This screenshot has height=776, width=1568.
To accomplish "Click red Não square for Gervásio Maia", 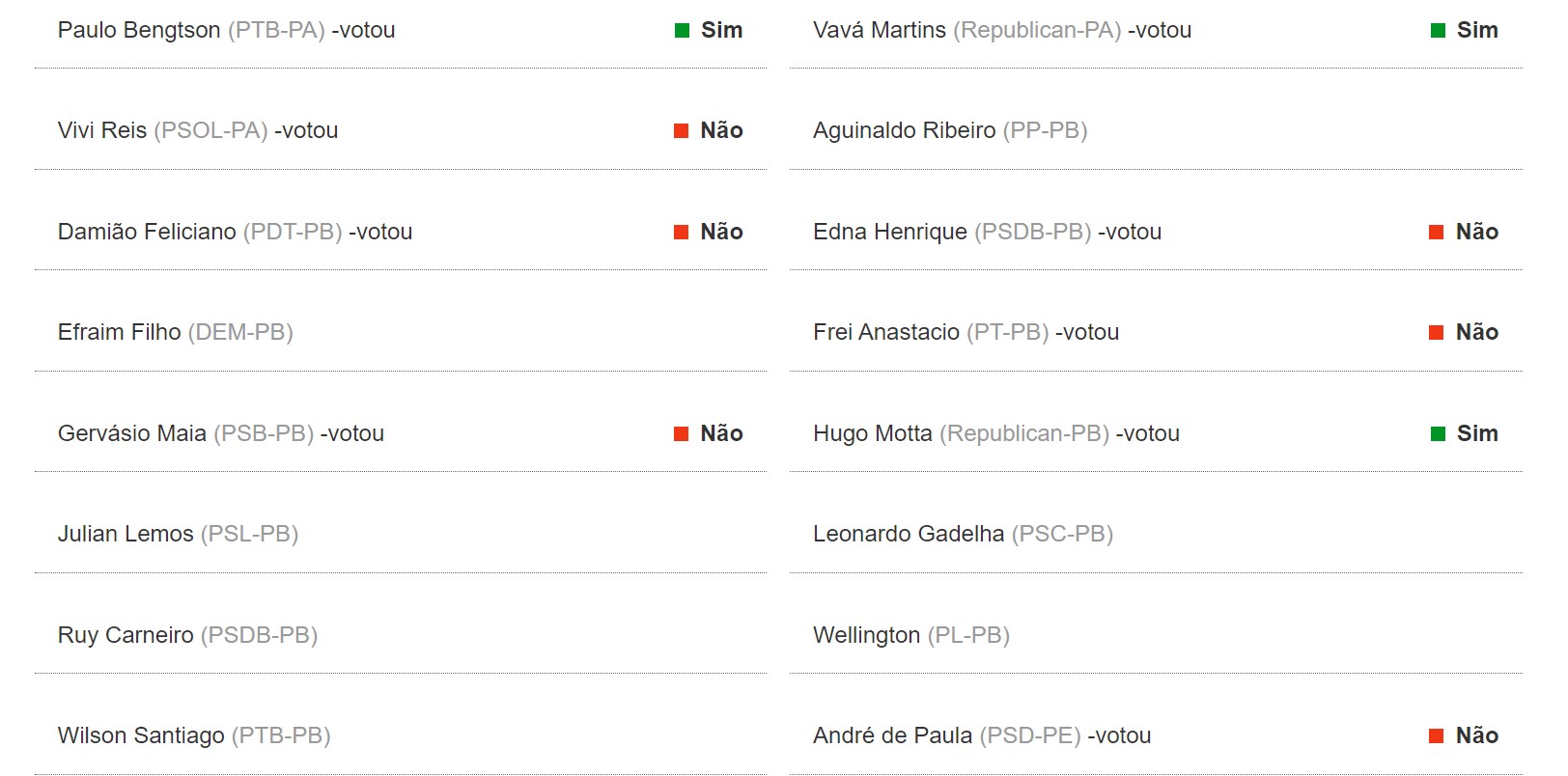I will tap(681, 434).
